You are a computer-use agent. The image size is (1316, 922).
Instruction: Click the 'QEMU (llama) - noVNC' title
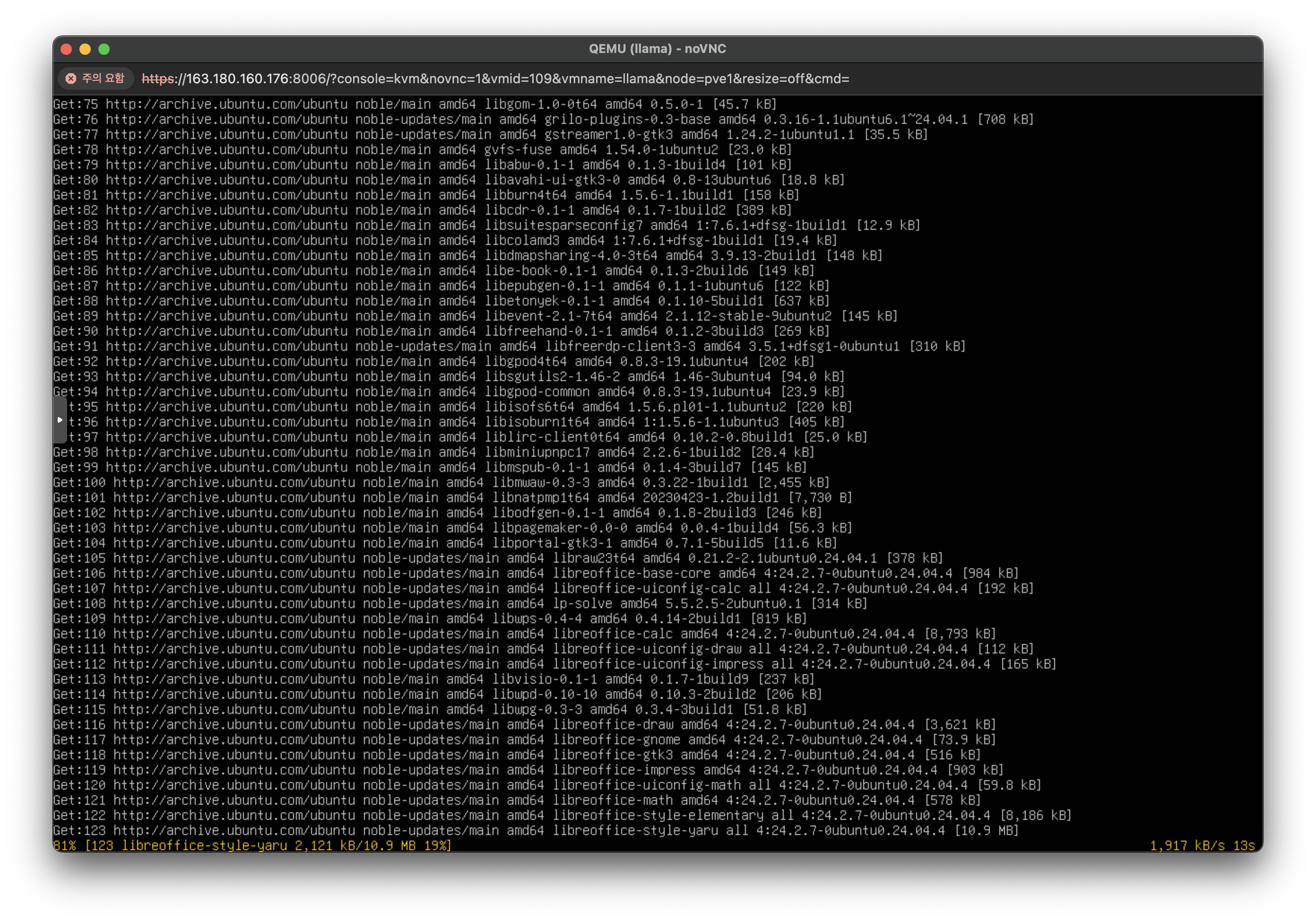click(x=658, y=49)
